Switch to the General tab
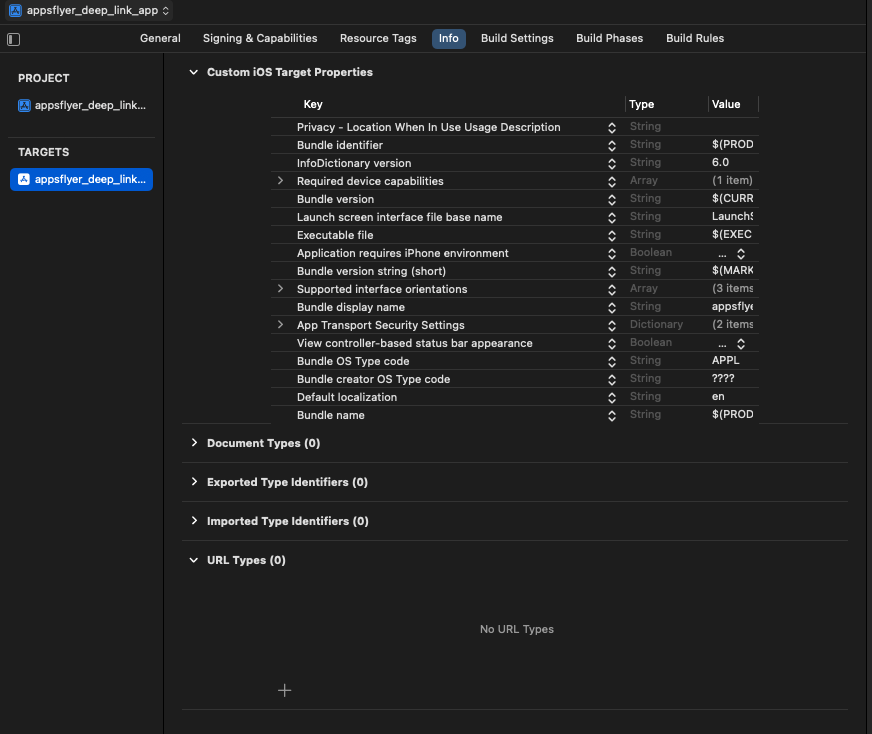 tap(160, 38)
